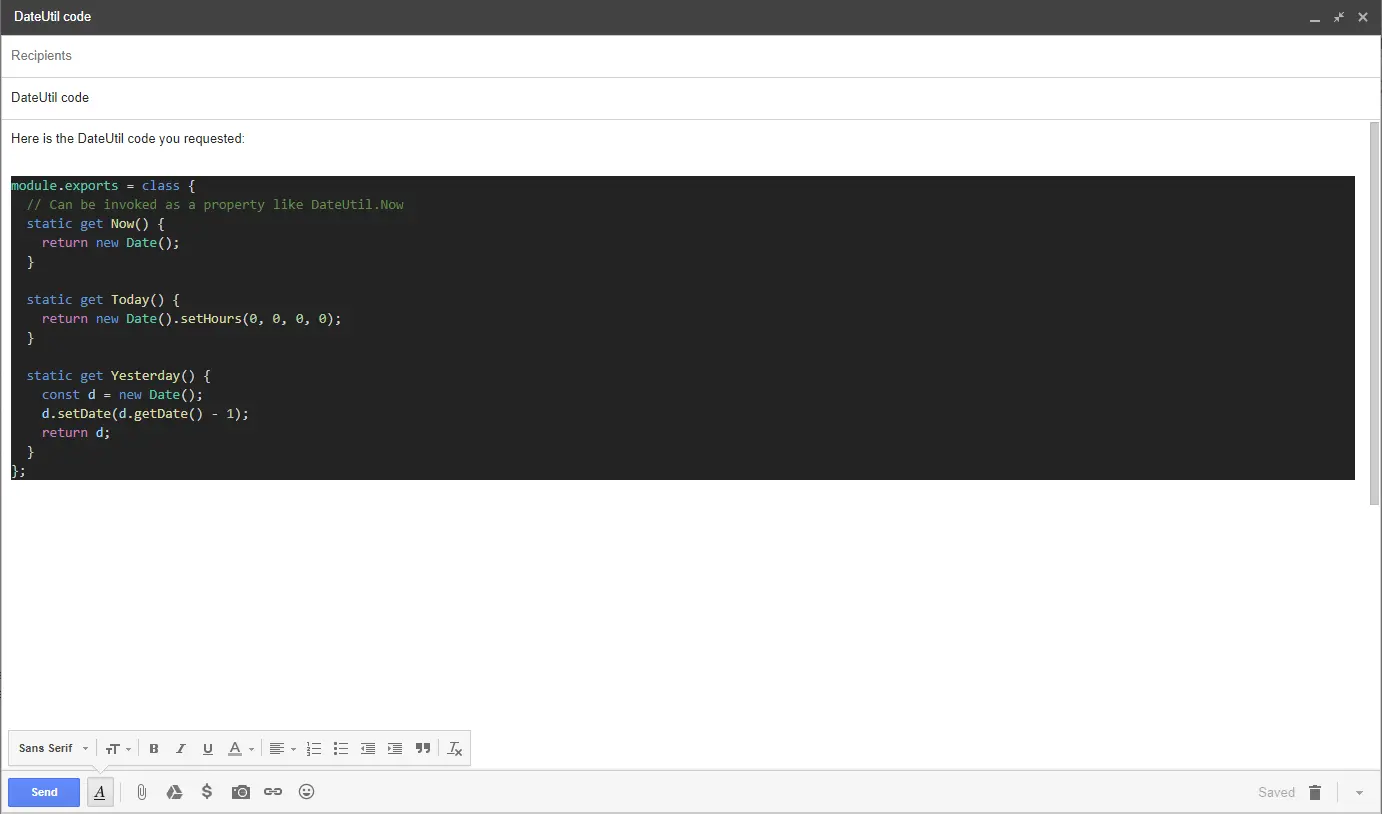Discard draft with trash icon
This screenshot has width=1382, height=814.
tap(1315, 792)
